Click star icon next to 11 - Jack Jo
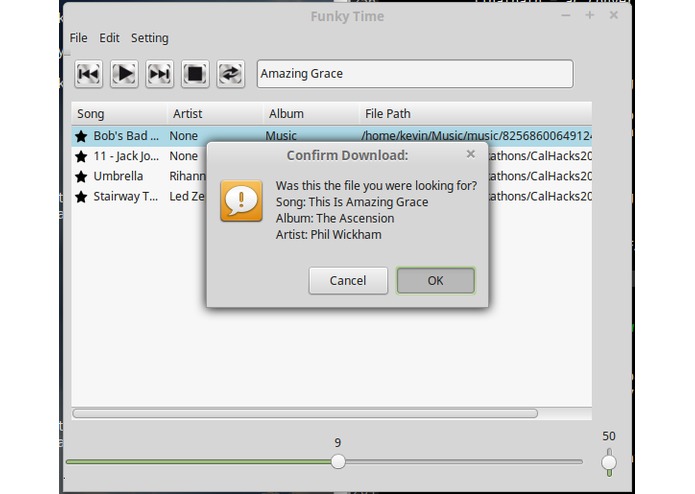695x494 pixels. coord(81,156)
